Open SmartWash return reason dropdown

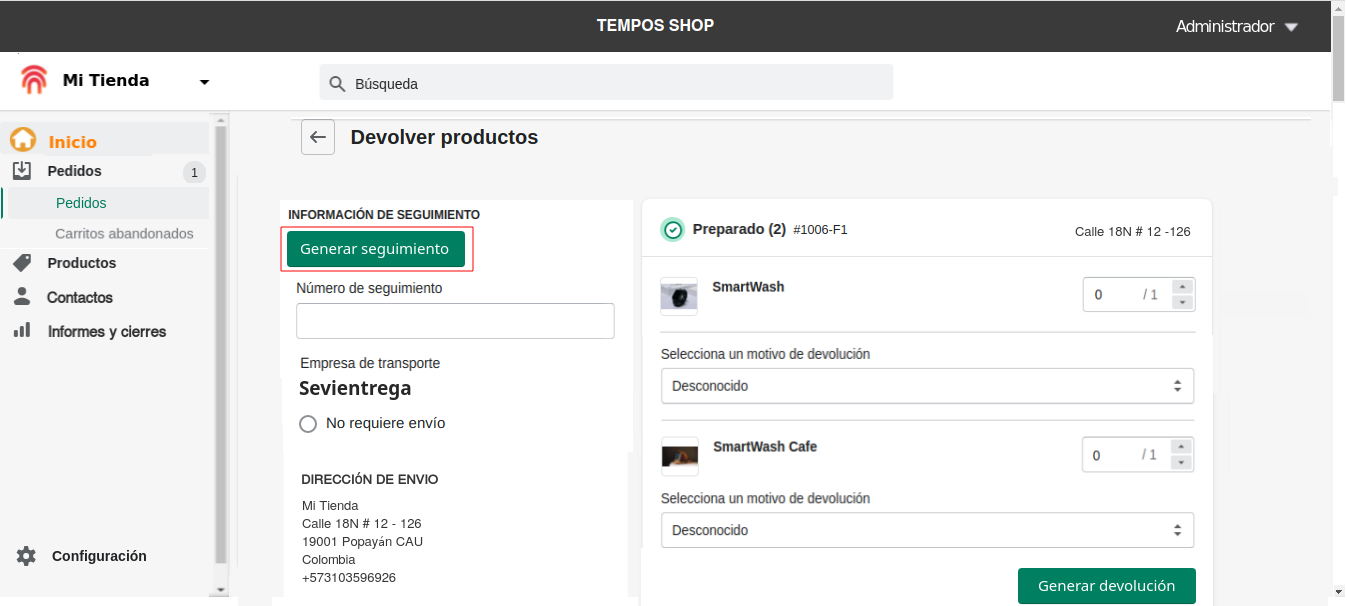tap(926, 386)
